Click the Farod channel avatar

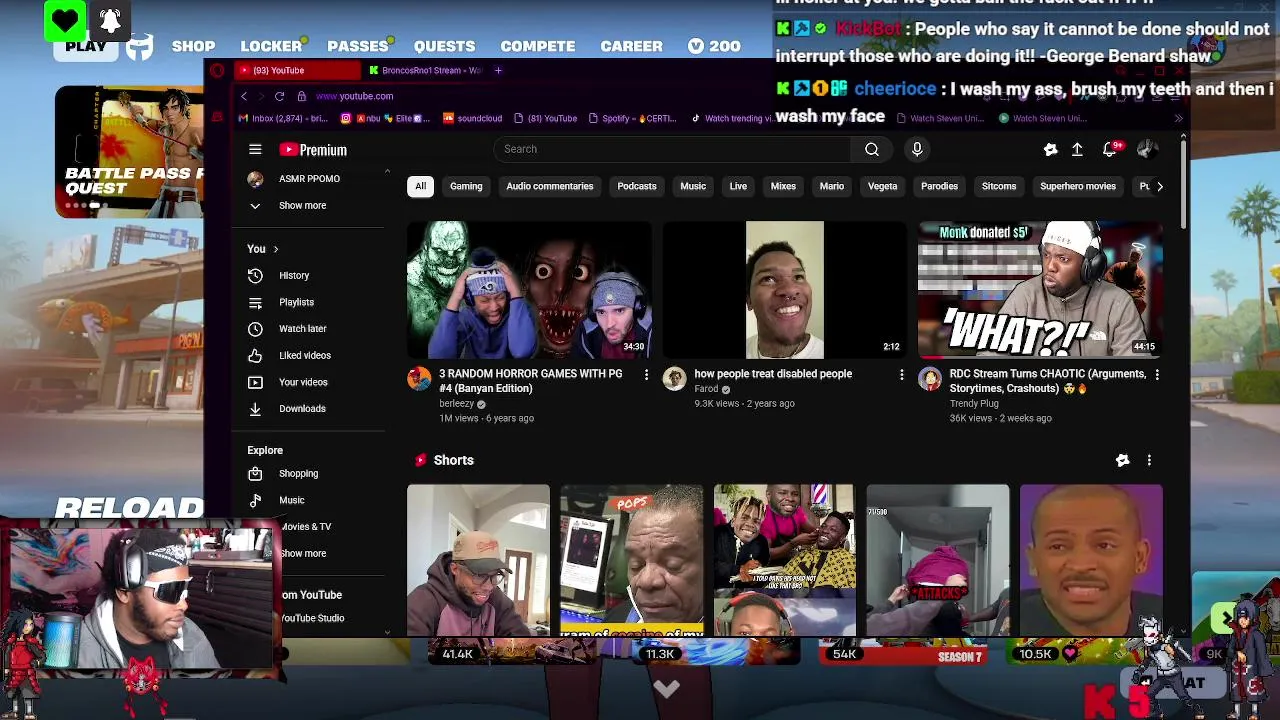(675, 379)
